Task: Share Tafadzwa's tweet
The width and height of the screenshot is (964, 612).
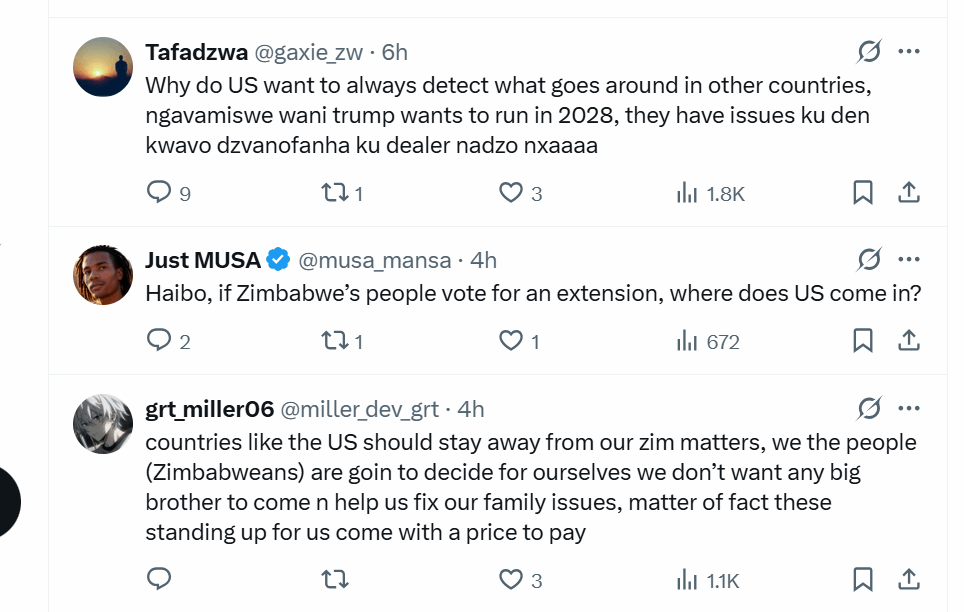Action: (908, 192)
